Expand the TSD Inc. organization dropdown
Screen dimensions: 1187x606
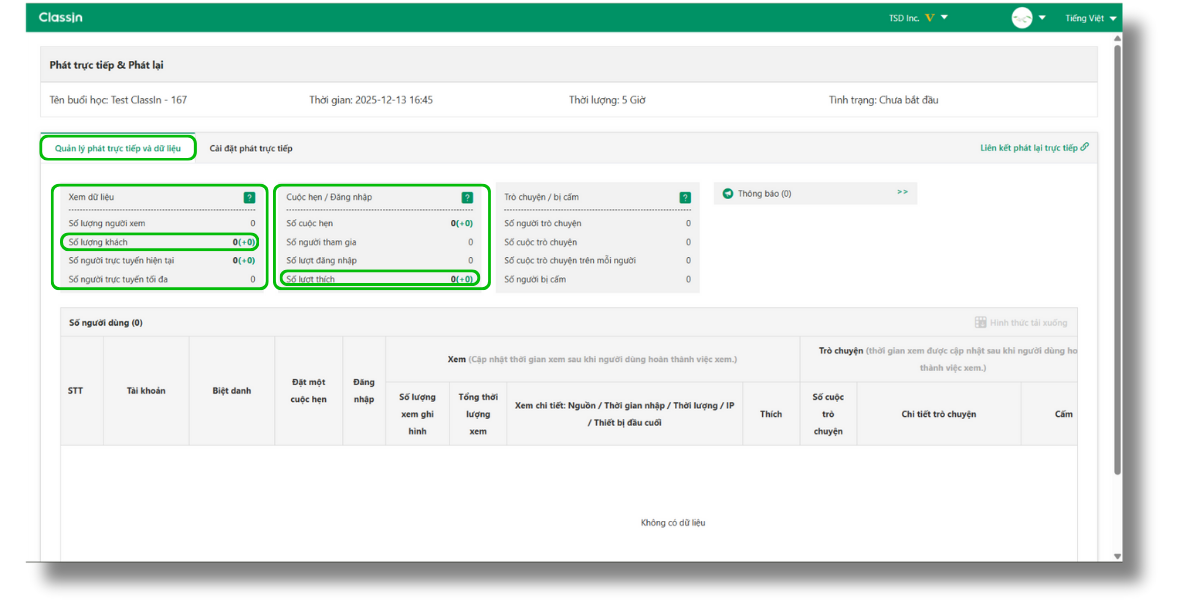coord(944,18)
